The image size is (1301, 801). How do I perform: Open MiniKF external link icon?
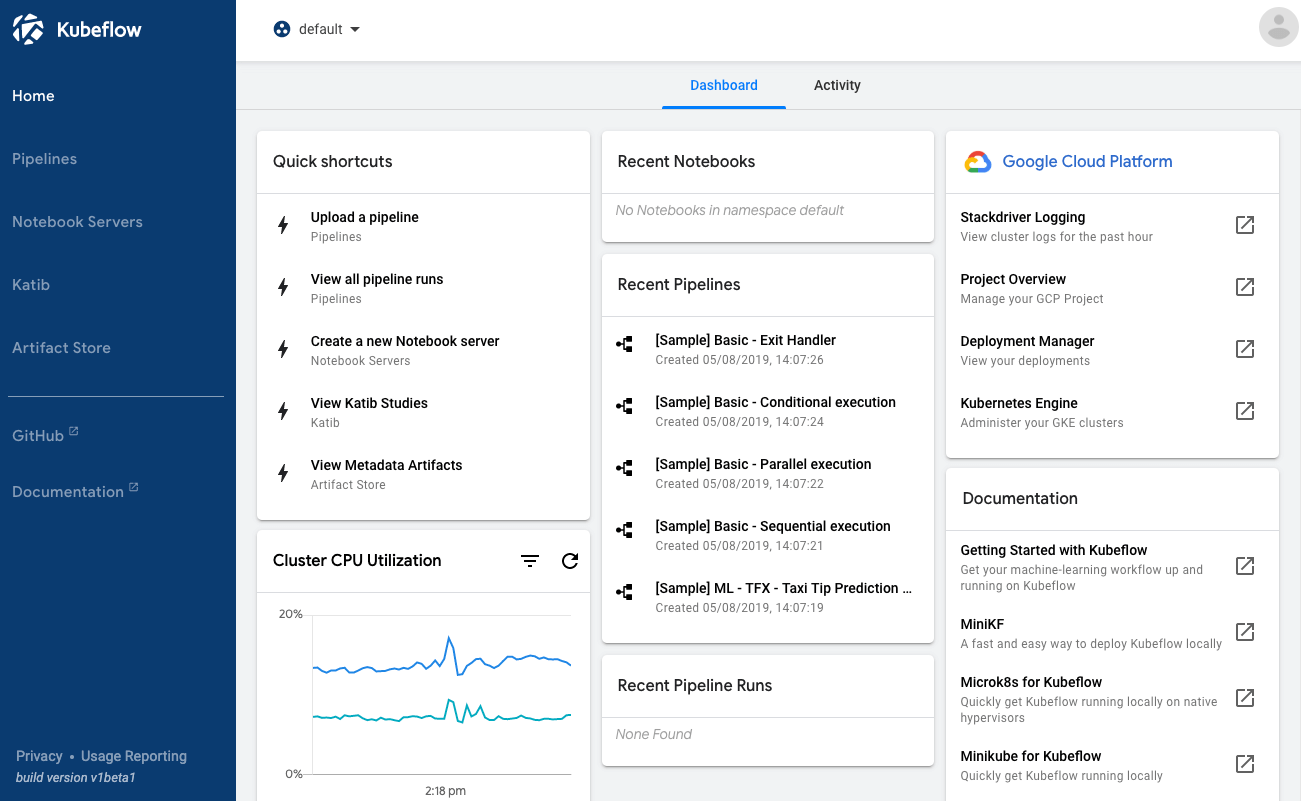pos(1245,632)
